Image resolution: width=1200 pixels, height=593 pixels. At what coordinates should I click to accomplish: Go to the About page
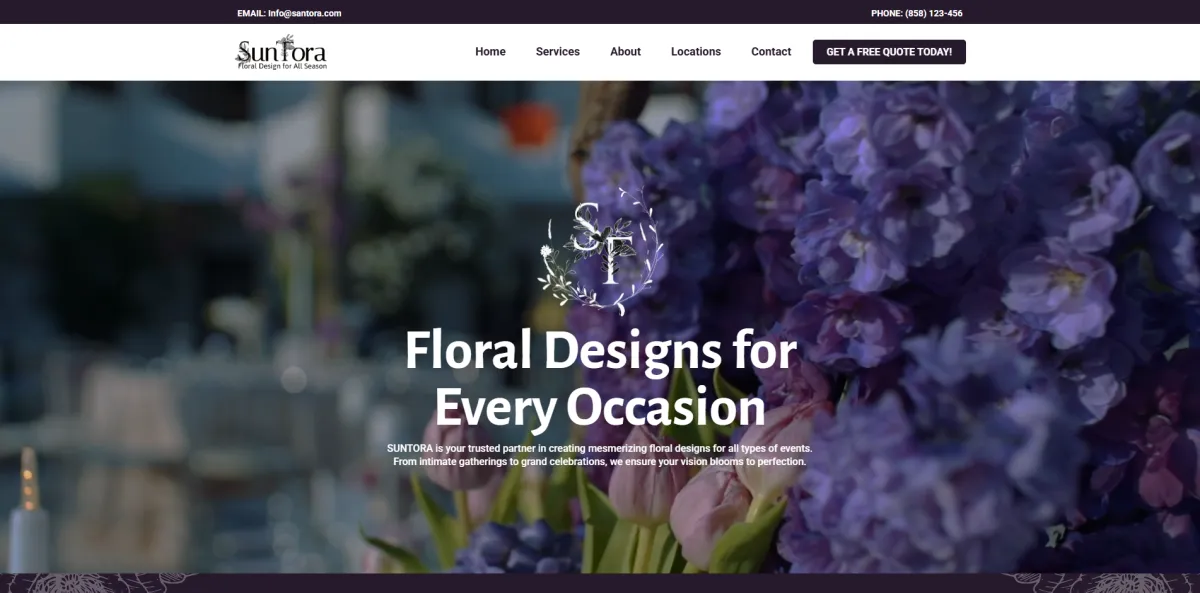pos(625,52)
